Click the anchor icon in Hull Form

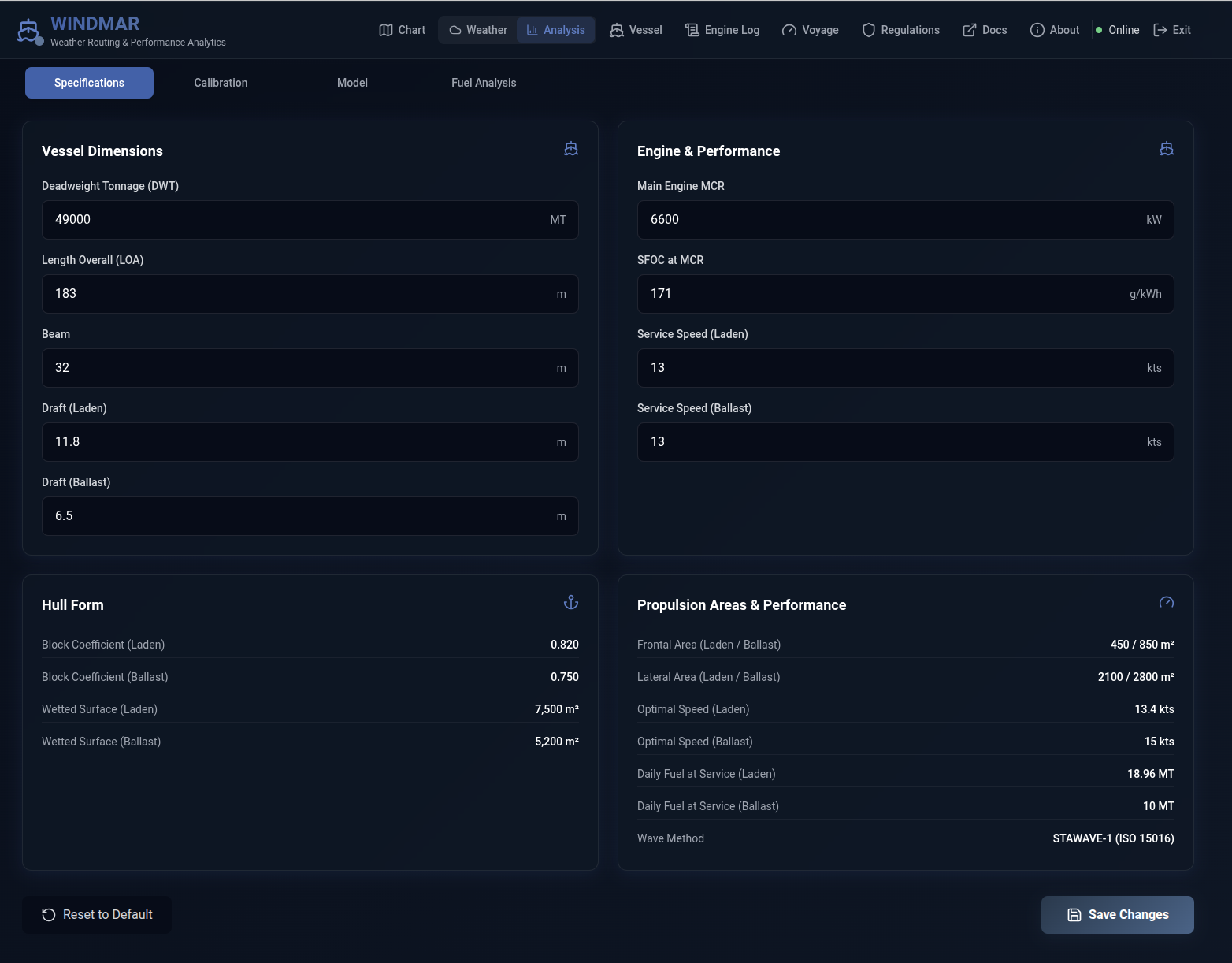click(x=571, y=603)
